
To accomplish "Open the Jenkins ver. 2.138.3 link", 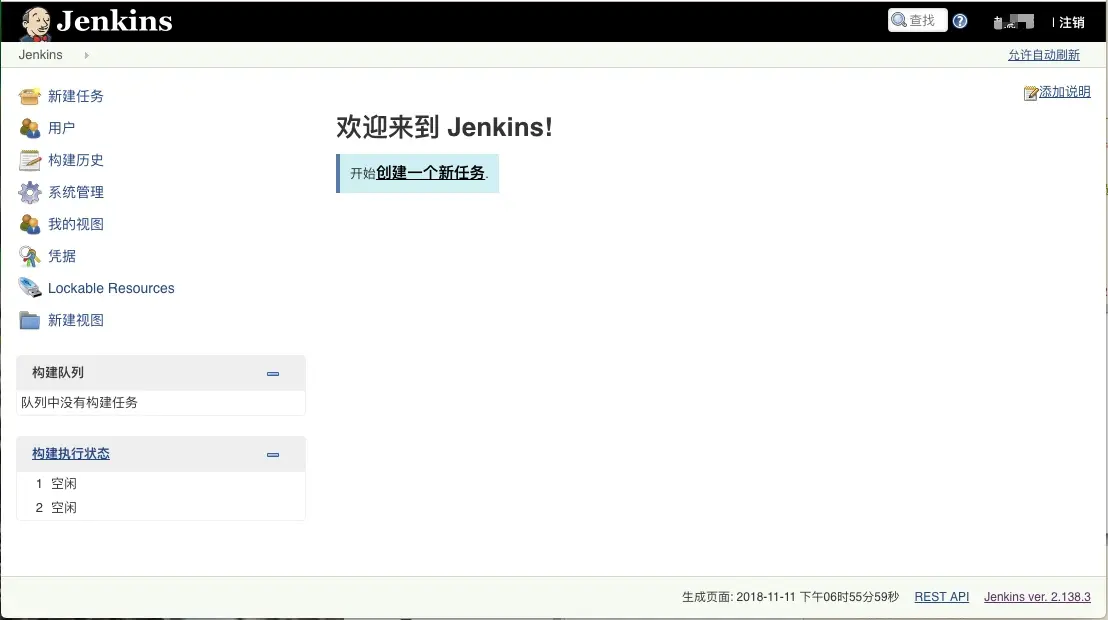I will click(1037, 597).
